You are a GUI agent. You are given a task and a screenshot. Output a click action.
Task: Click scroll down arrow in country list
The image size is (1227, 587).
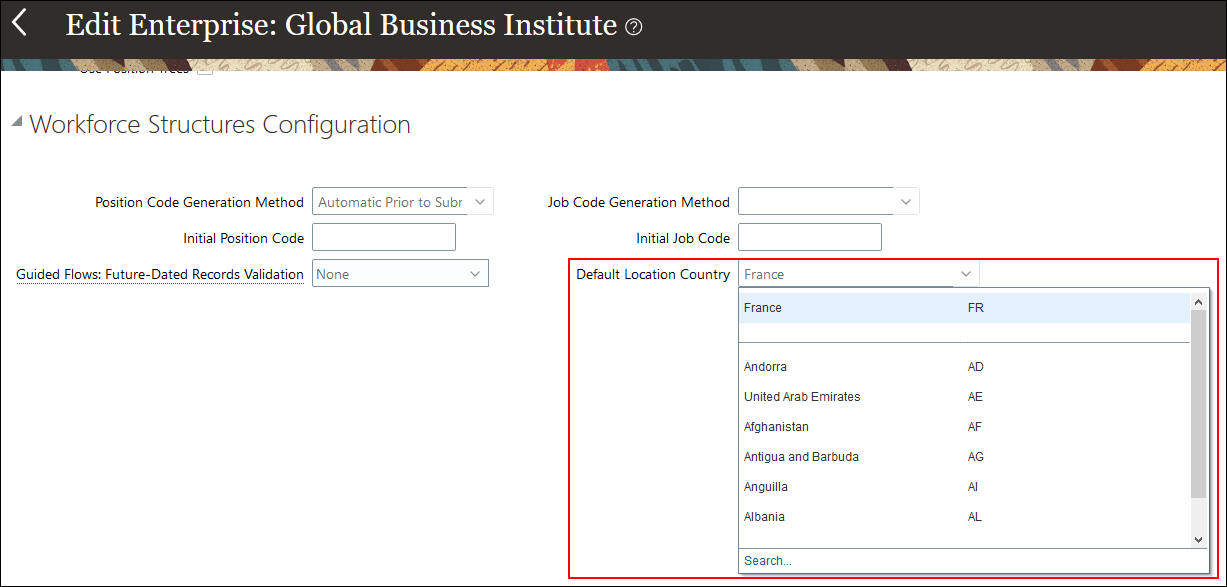click(1199, 540)
